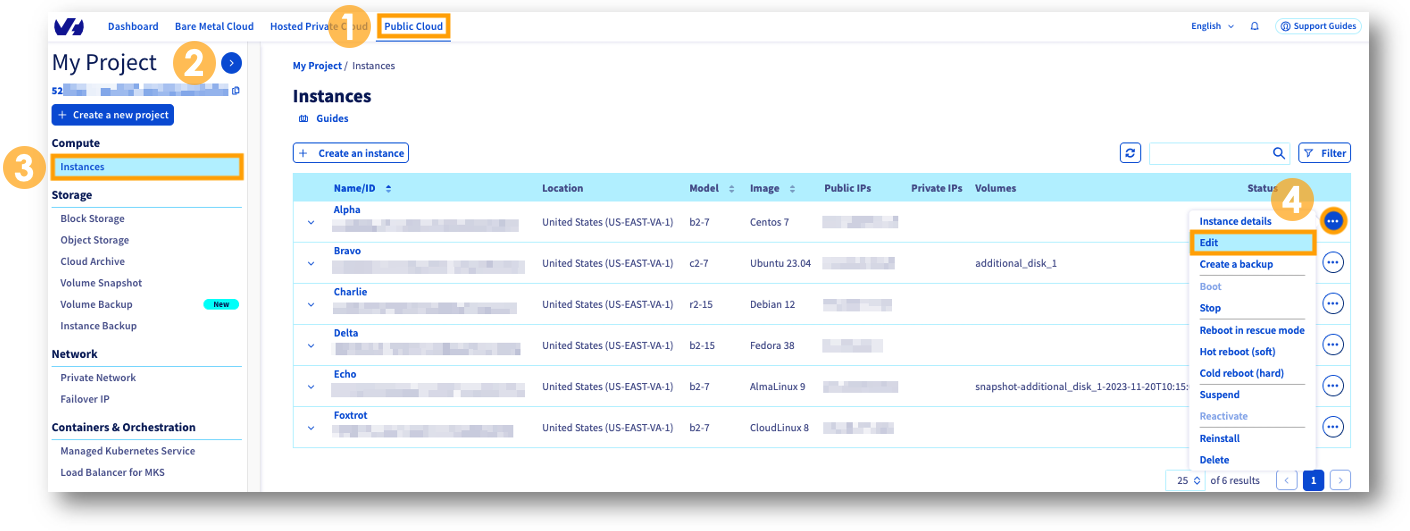1410x531 pixels.
Task: Choose Reboot in rescue mode
Action: coord(1252,330)
